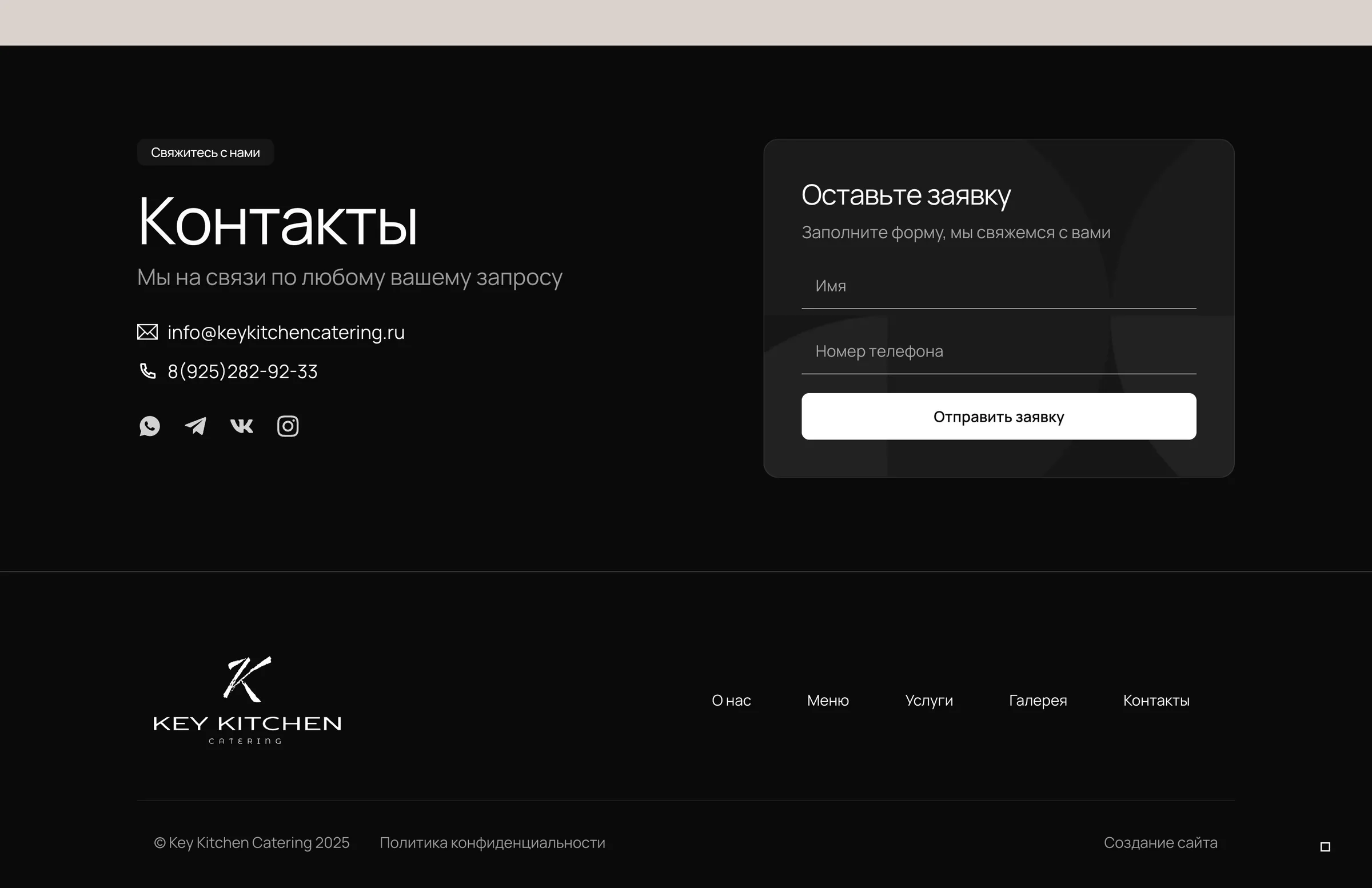Click the phone handset icon
Image resolution: width=1372 pixels, height=888 pixels.
pos(147,370)
